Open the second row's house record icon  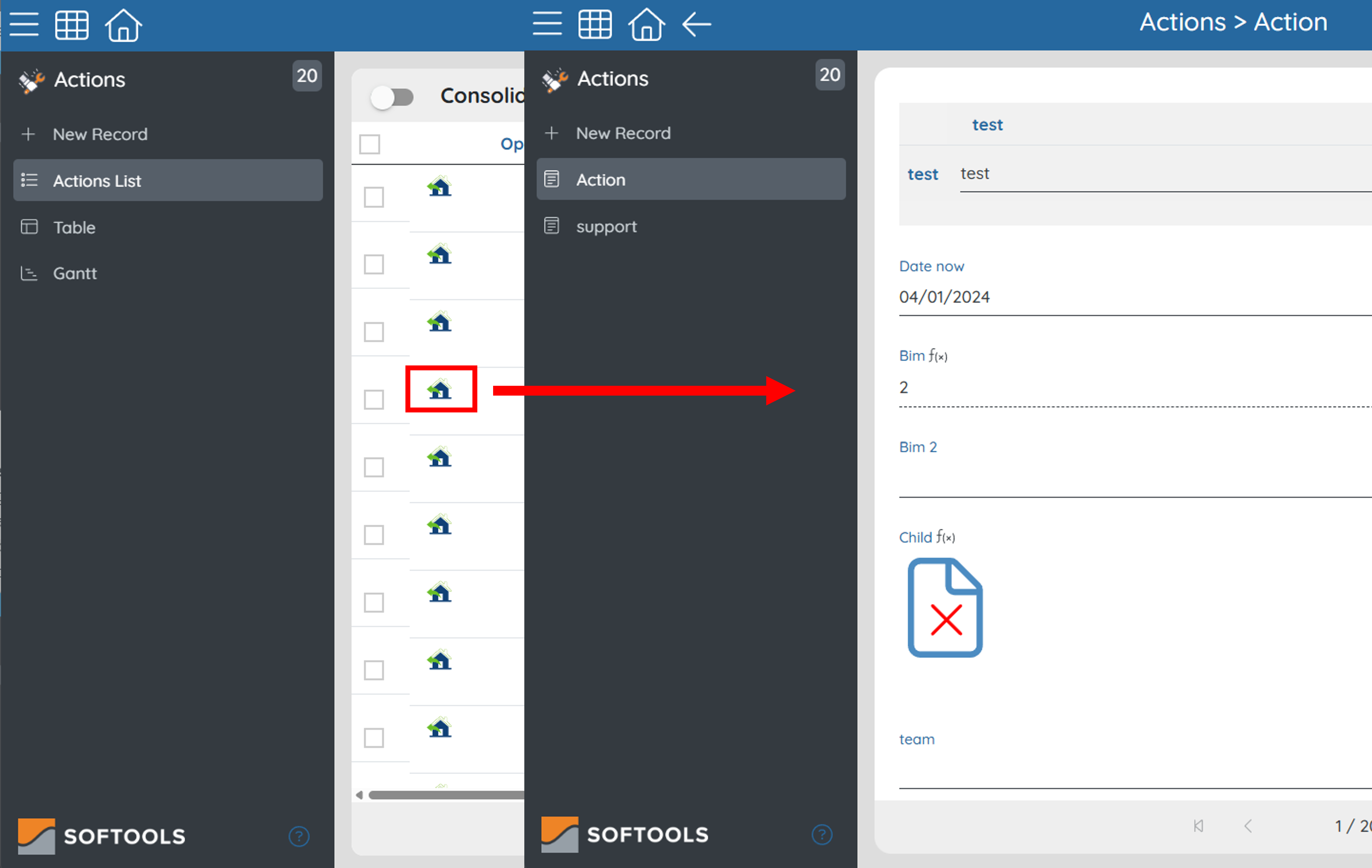coord(440,254)
